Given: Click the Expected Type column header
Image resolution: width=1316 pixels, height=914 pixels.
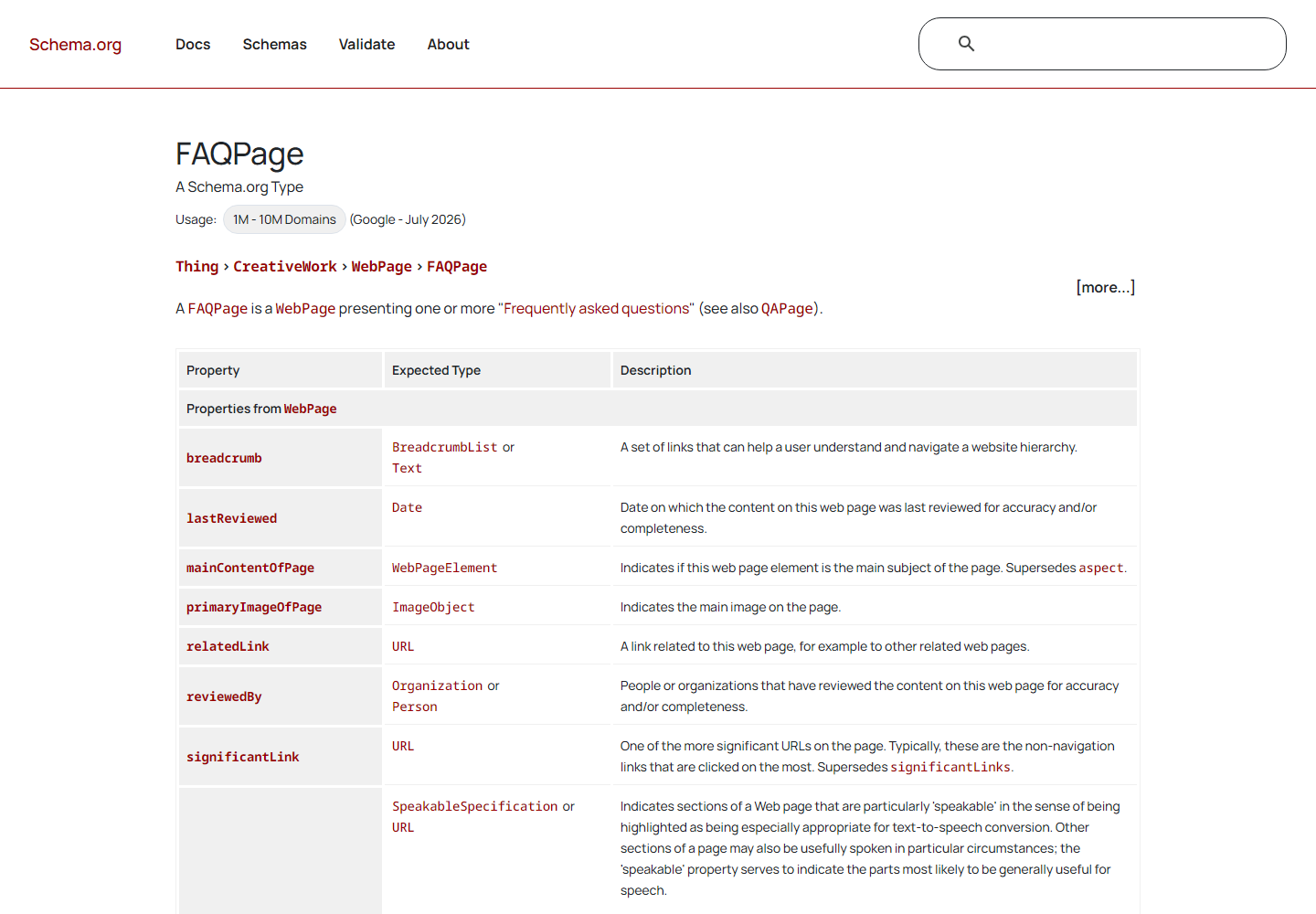Looking at the screenshot, I should (x=436, y=370).
